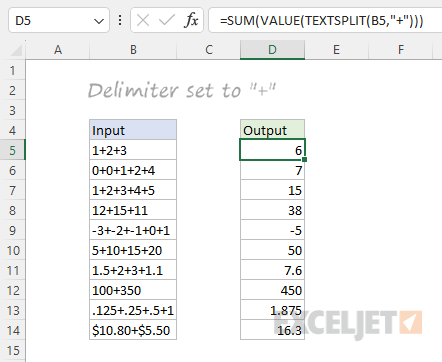Select the Input header cell
This screenshot has width=442, height=362.
(133, 130)
